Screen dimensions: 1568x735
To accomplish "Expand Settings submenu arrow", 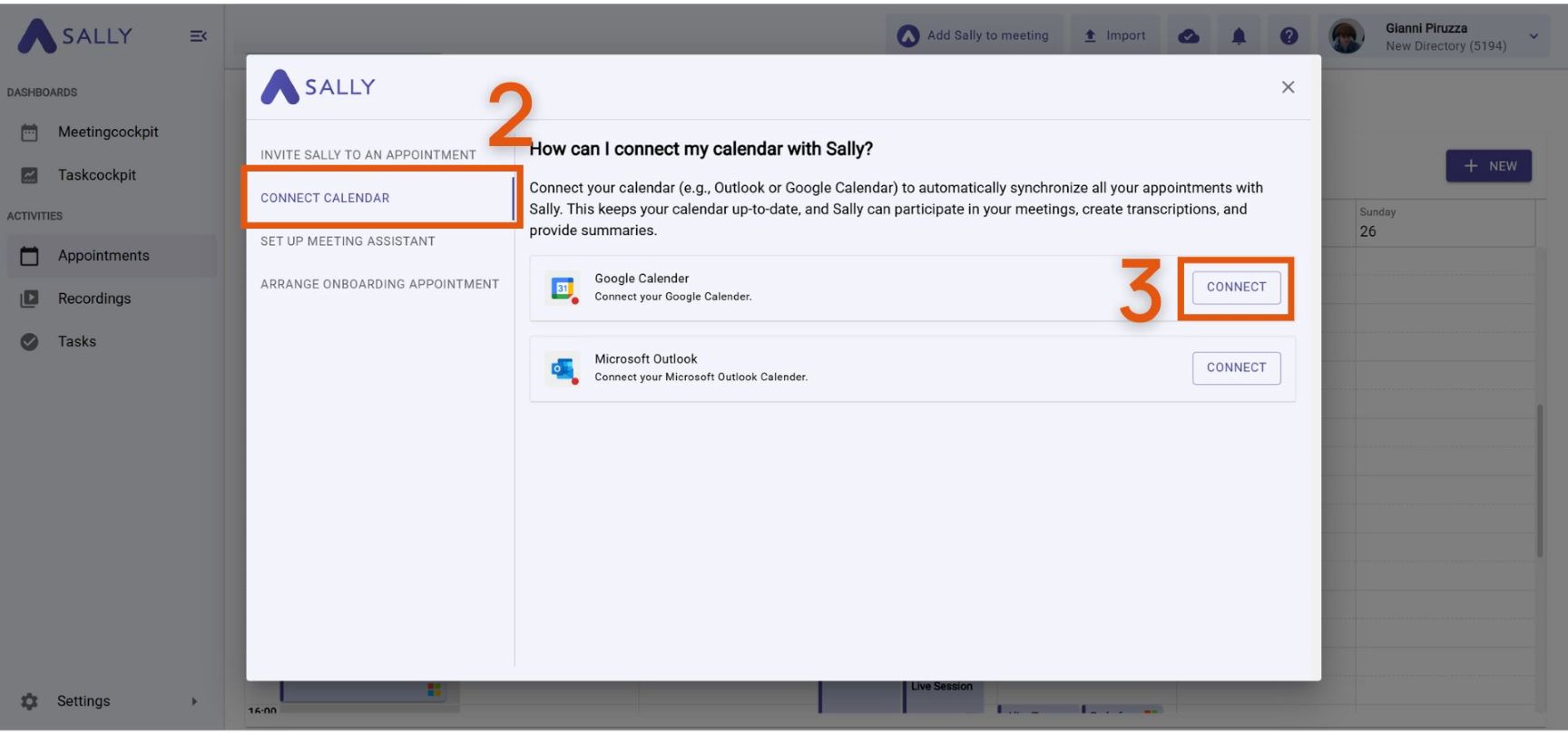I will click(194, 701).
